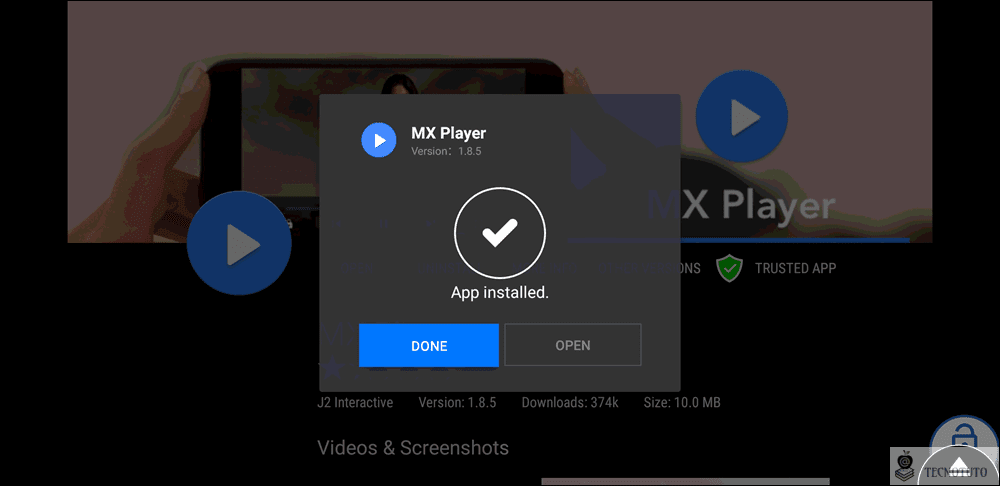Click the large MX Player banner title
1000x486 pixels.
742,206
